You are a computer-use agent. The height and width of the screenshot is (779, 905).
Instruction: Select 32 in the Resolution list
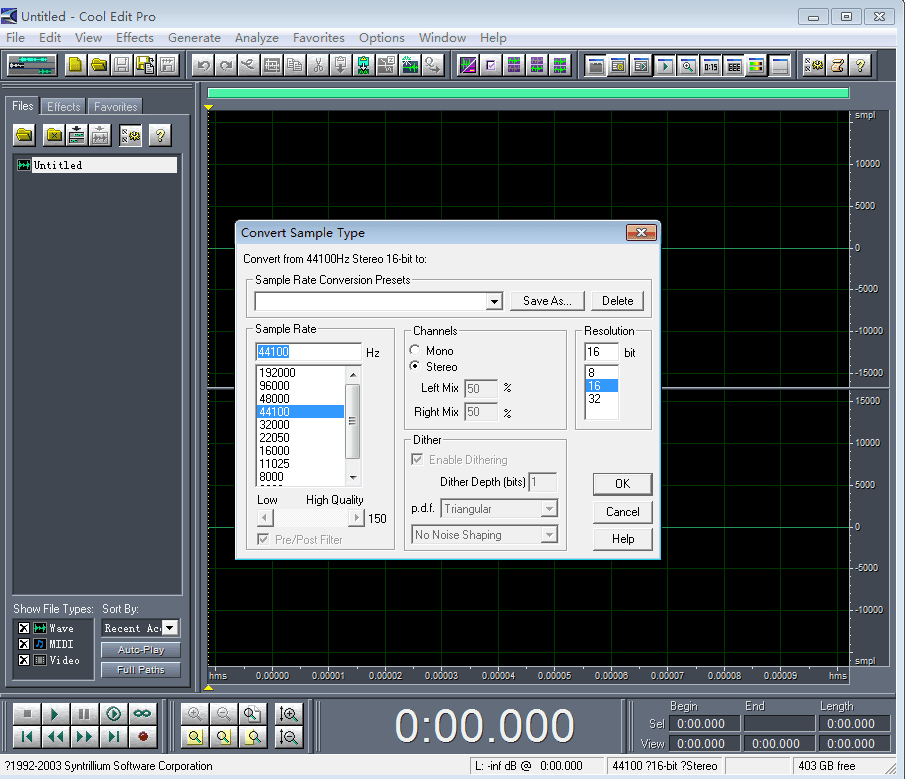point(595,398)
